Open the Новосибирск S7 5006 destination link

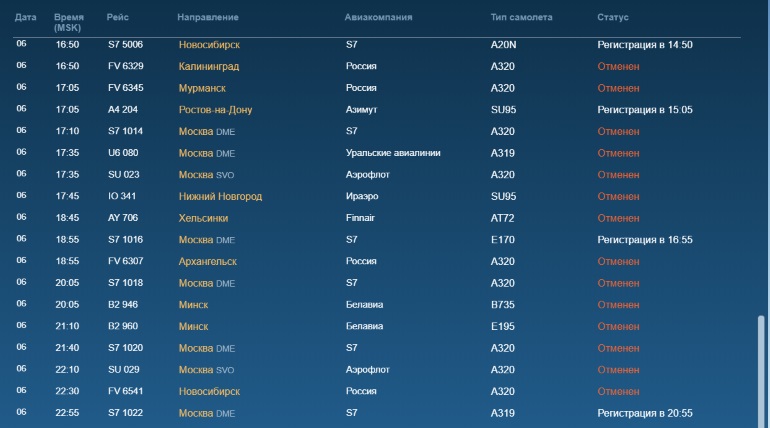pyautogui.click(x=209, y=45)
